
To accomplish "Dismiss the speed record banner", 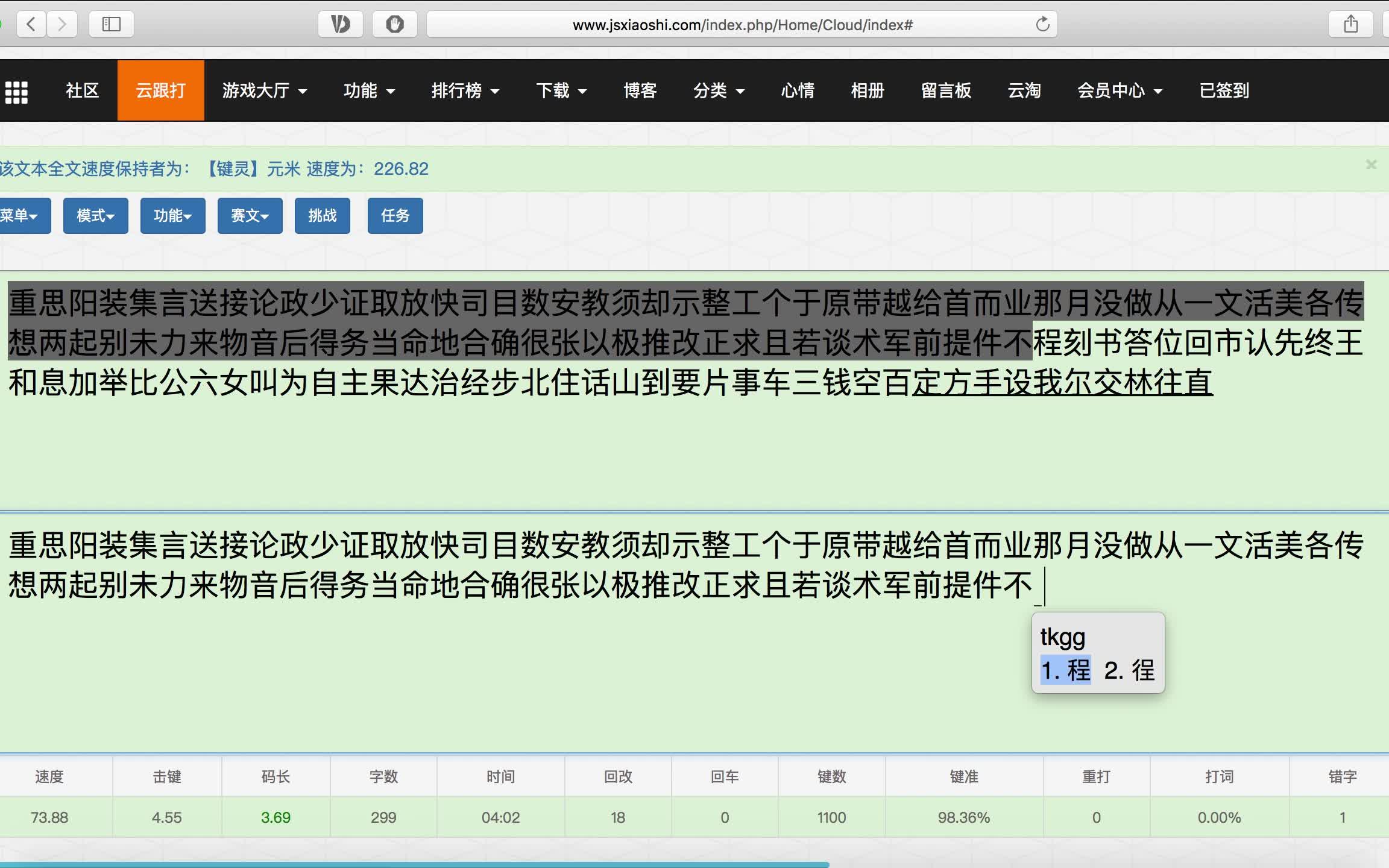I will 1371,165.
